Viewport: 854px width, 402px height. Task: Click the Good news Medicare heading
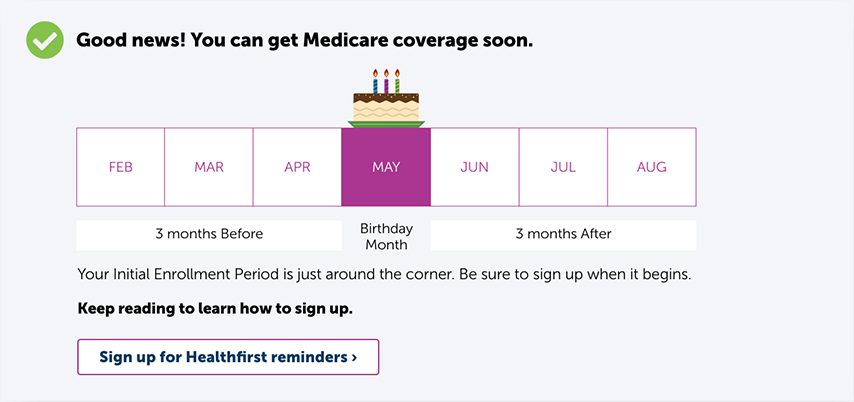coord(304,40)
